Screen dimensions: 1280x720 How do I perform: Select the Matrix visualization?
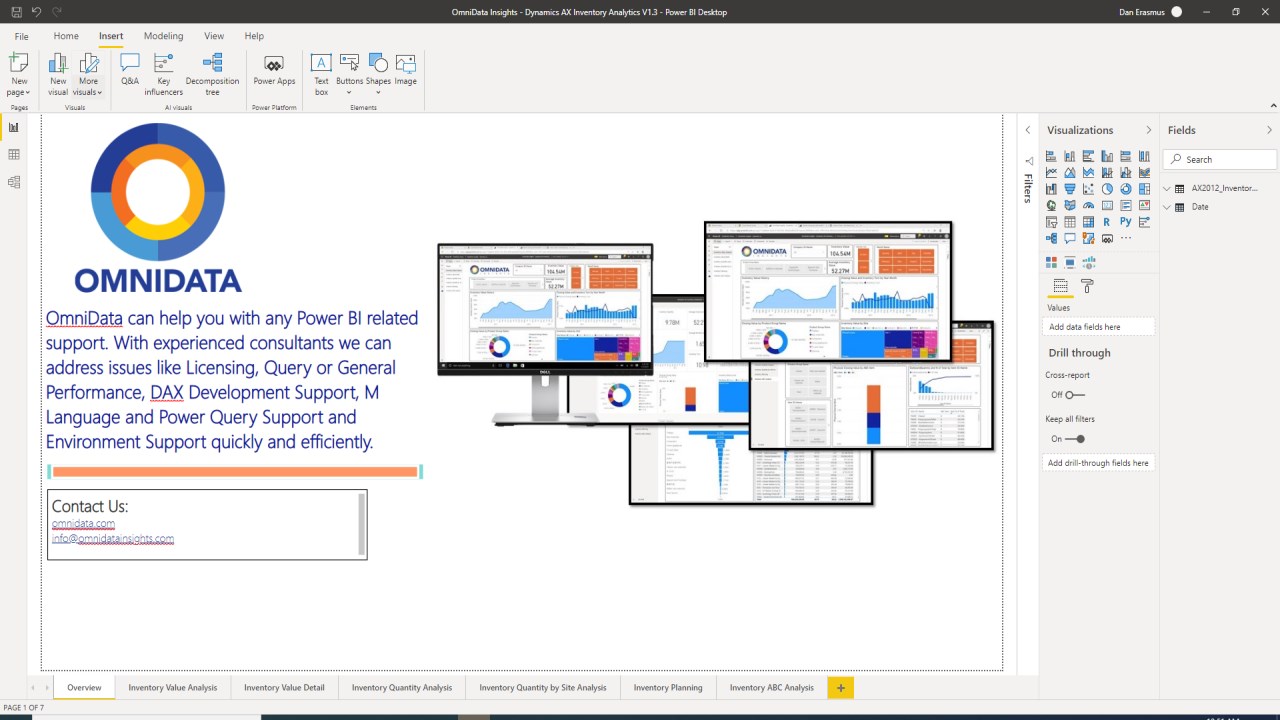coord(1088,222)
